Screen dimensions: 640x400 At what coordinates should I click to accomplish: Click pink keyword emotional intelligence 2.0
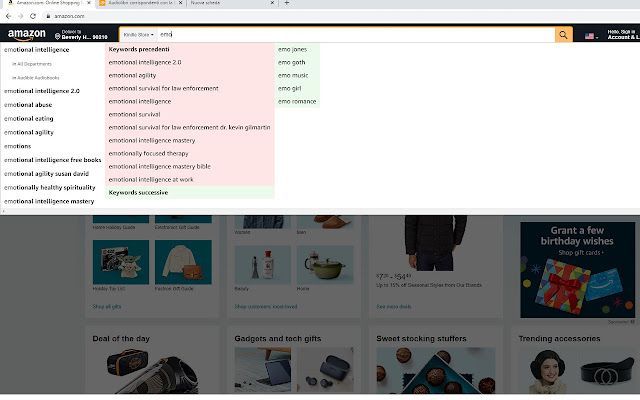pos(145,62)
